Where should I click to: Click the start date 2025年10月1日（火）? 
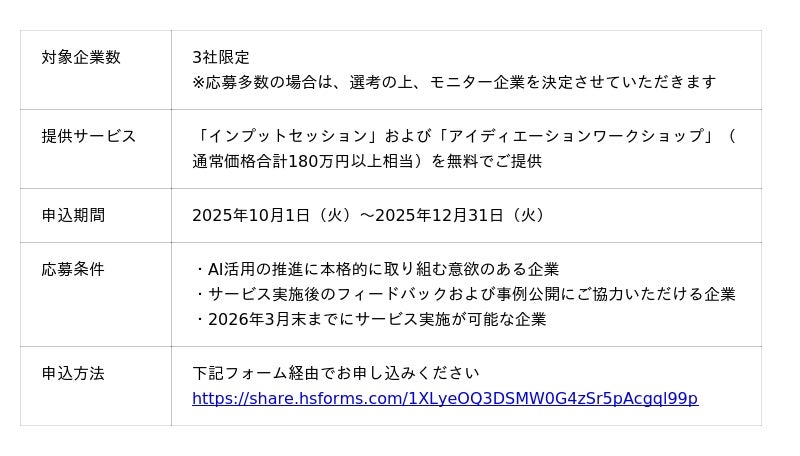[271, 216]
